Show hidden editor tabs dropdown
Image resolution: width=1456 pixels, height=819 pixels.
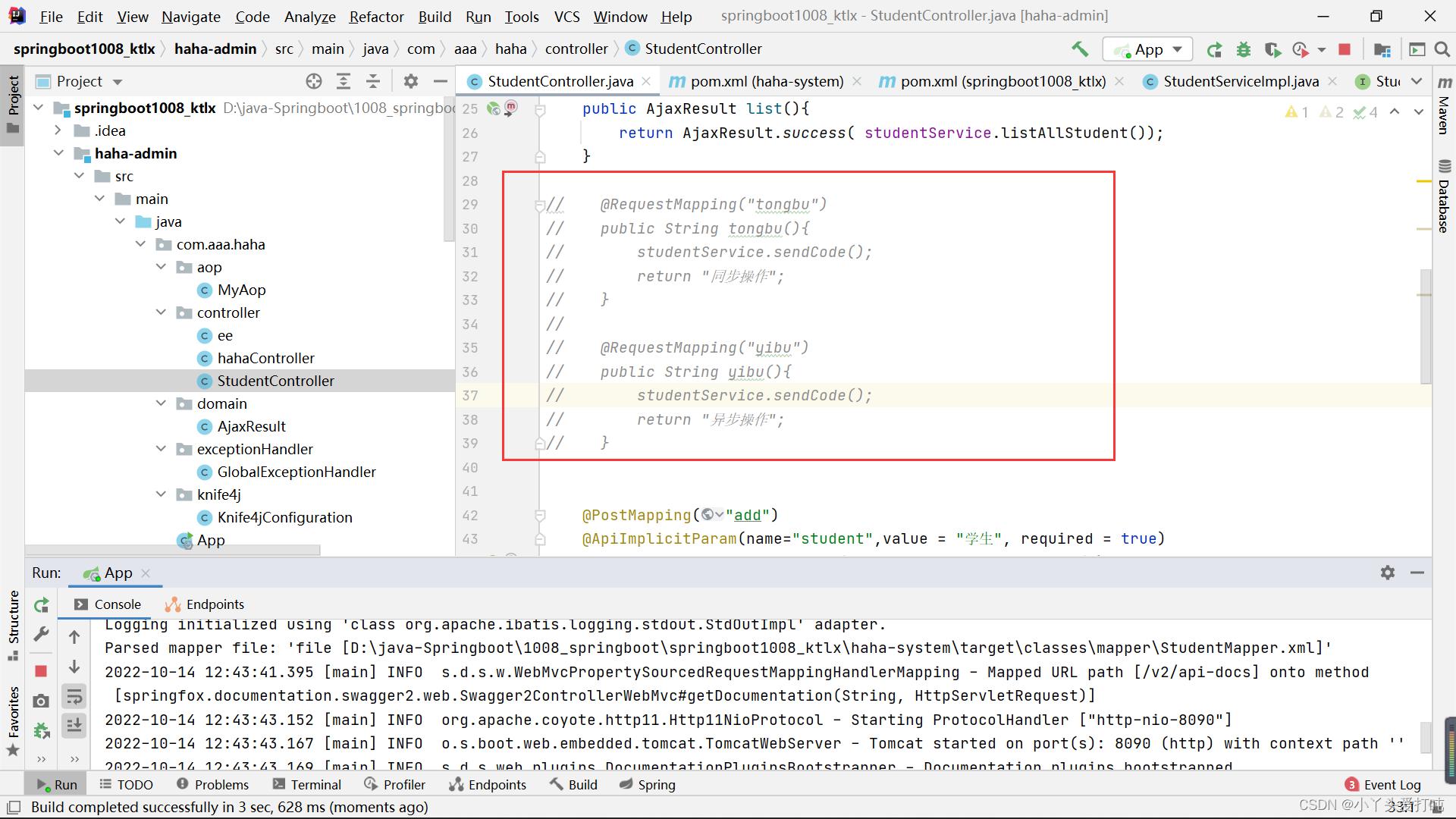(x=1417, y=81)
